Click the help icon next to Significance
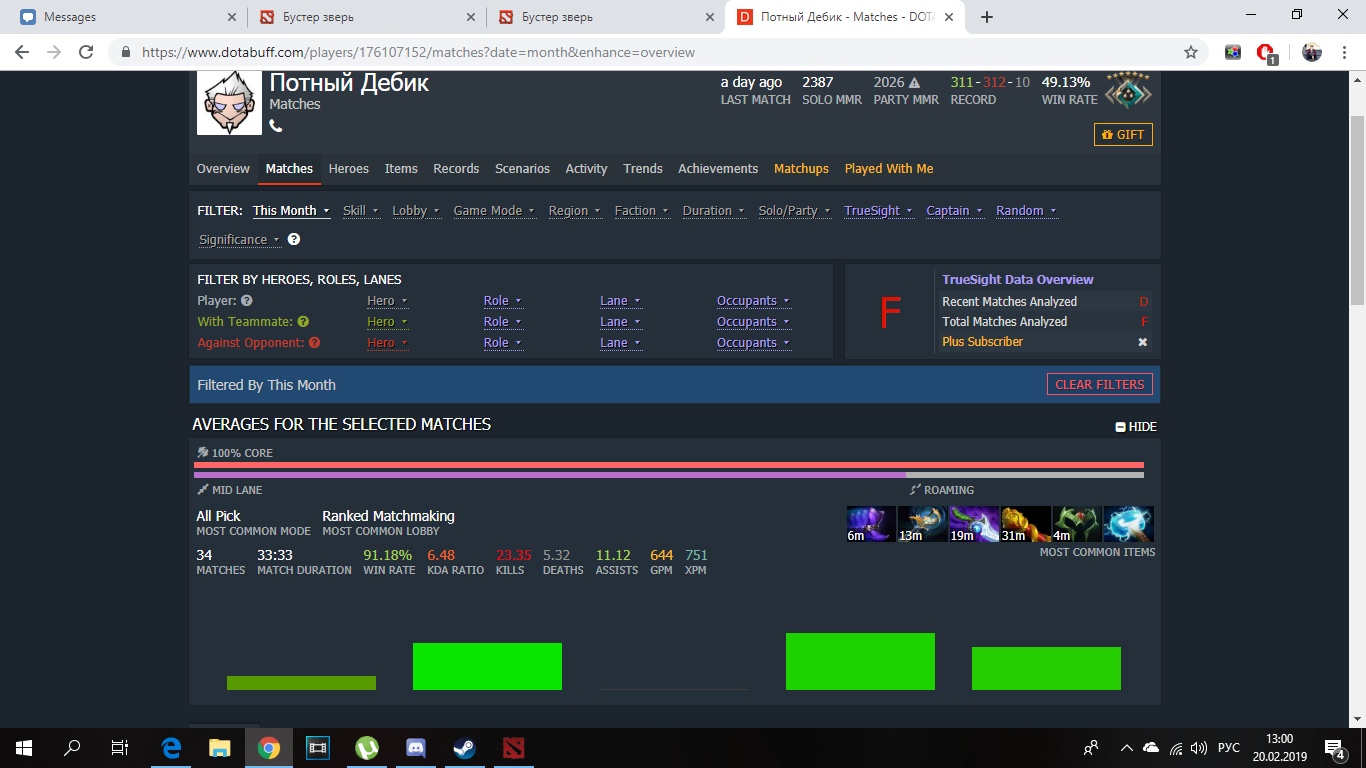Image resolution: width=1366 pixels, height=768 pixels. [x=294, y=240]
